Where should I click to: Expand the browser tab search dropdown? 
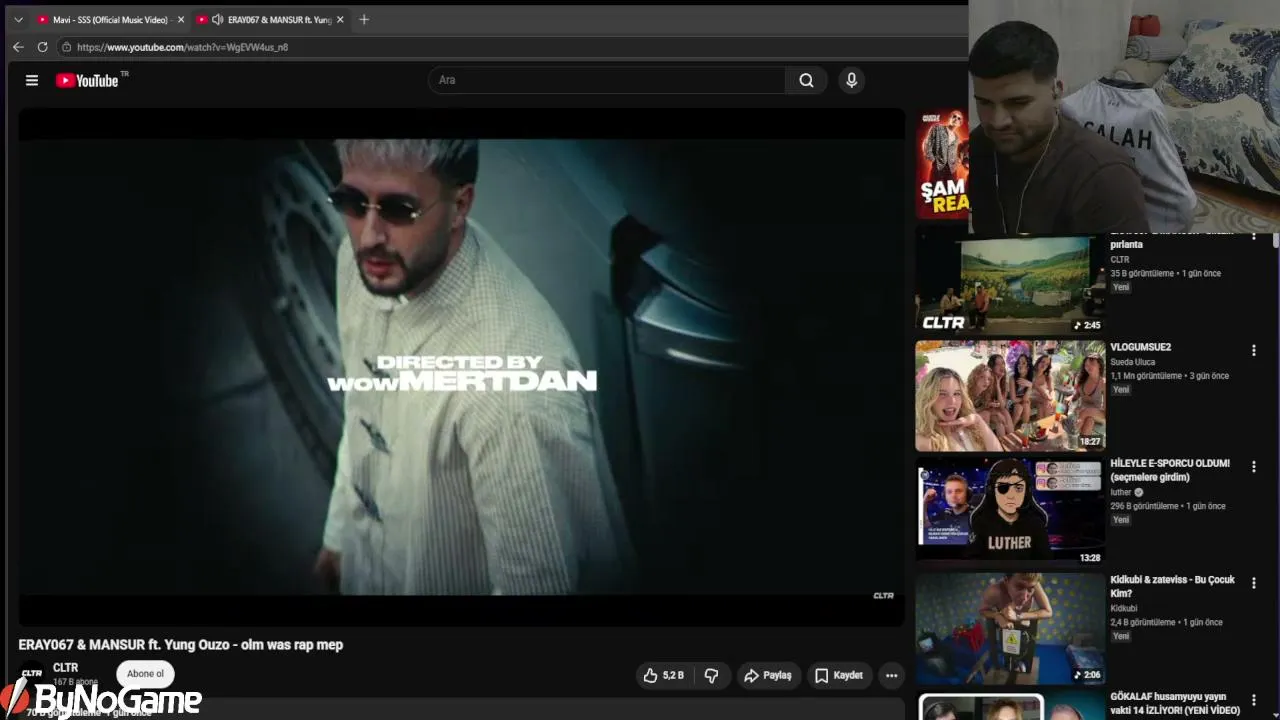pyautogui.click(x=18, y=19)
